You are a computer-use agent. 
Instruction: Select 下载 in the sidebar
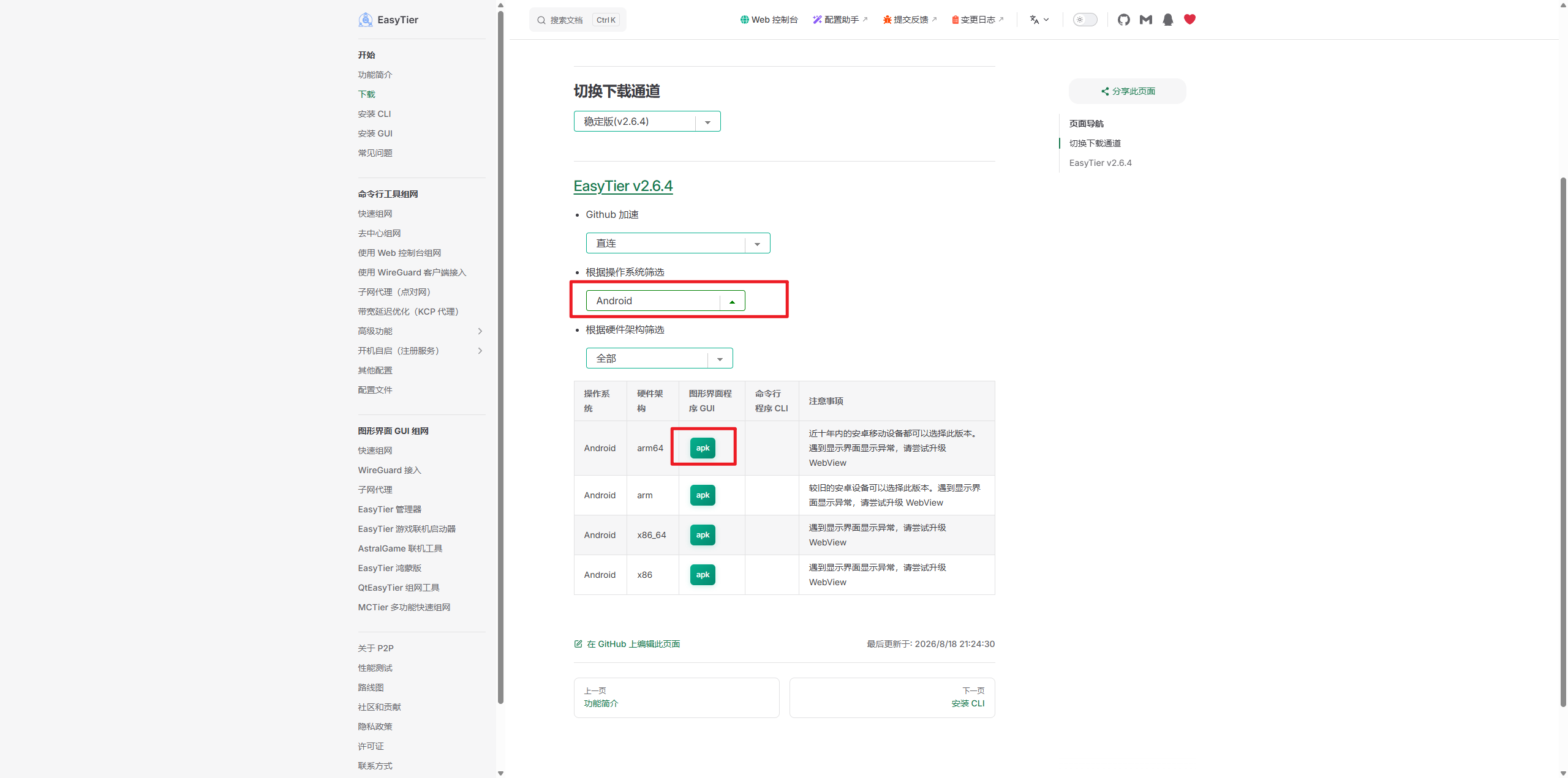click(367, 94)
